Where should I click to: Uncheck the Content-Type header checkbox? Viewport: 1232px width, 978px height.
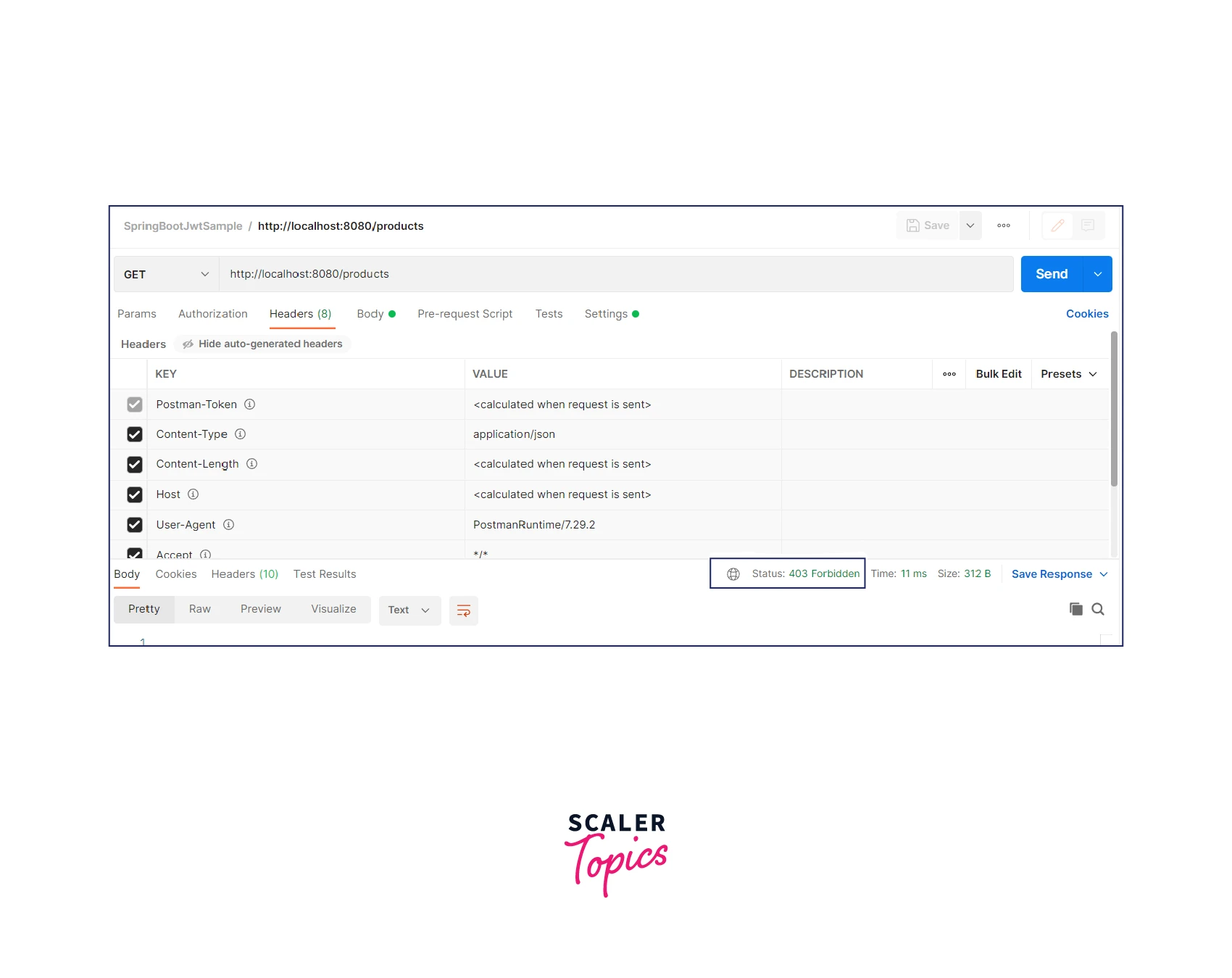135,434
